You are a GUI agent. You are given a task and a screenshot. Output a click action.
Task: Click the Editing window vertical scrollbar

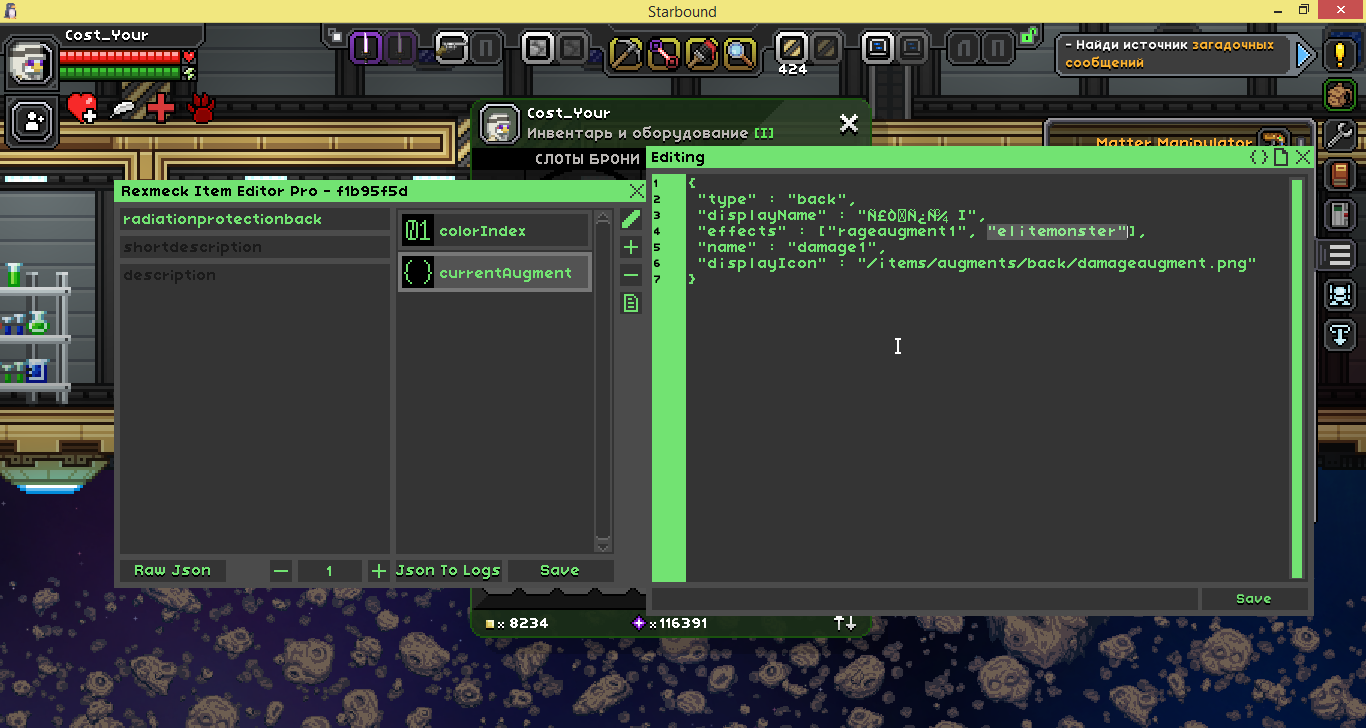[x=1297, y=378]
